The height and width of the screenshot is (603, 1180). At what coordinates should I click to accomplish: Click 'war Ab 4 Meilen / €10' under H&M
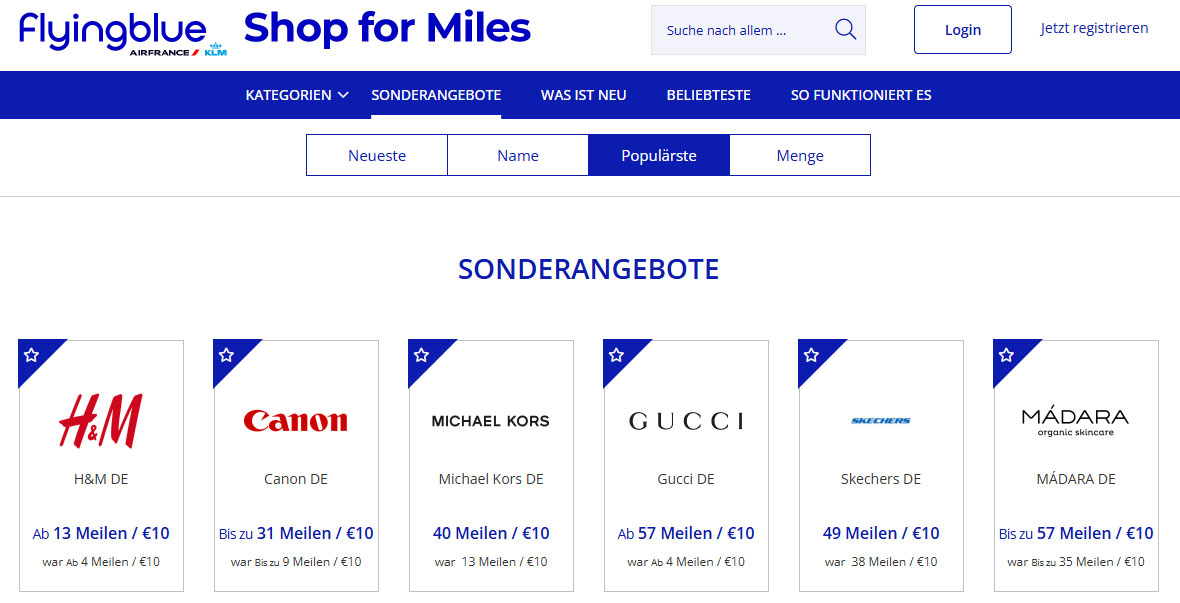coord(101,562)
